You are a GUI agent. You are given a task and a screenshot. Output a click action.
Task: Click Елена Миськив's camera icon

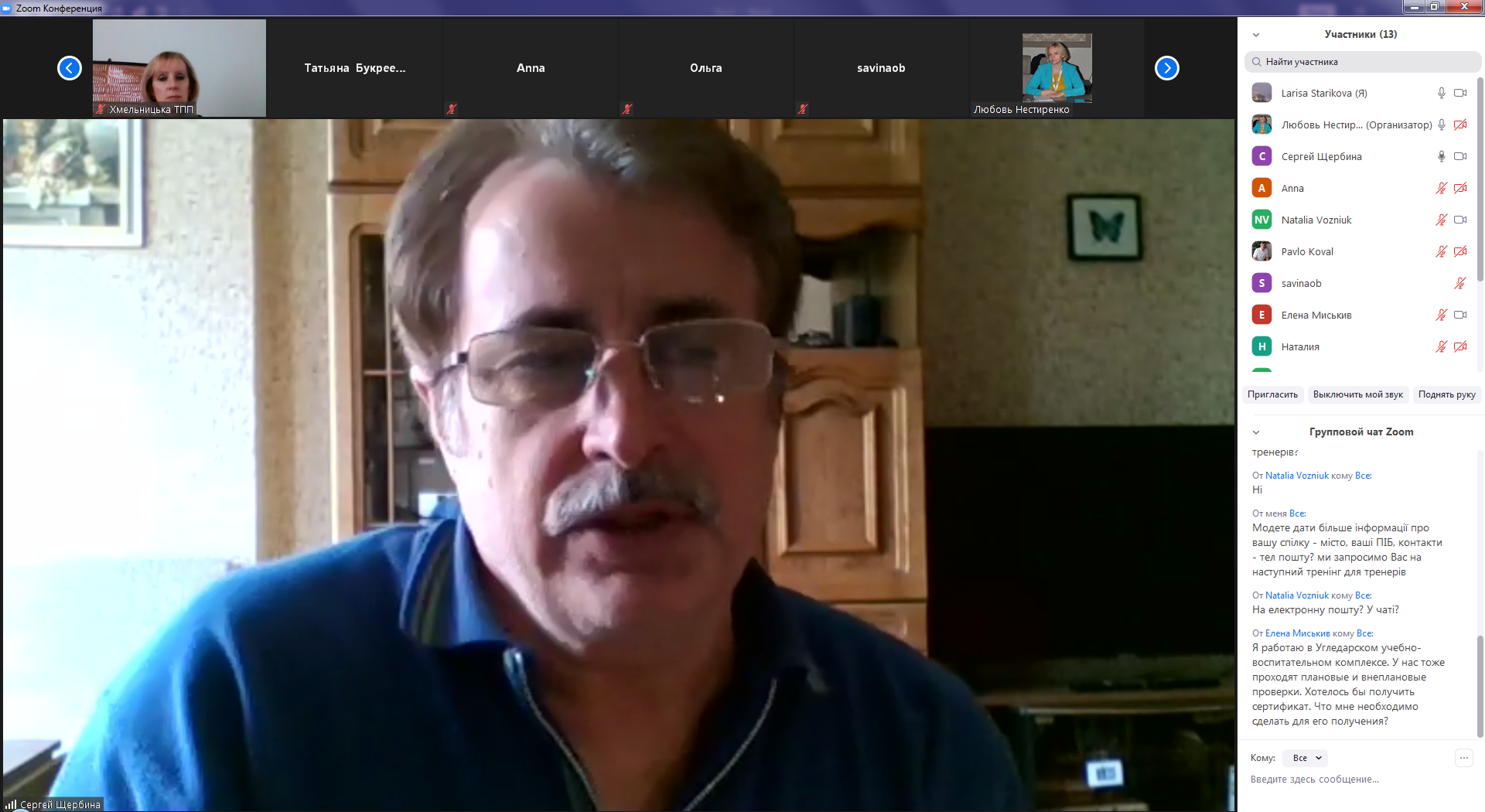[1460, 315]
